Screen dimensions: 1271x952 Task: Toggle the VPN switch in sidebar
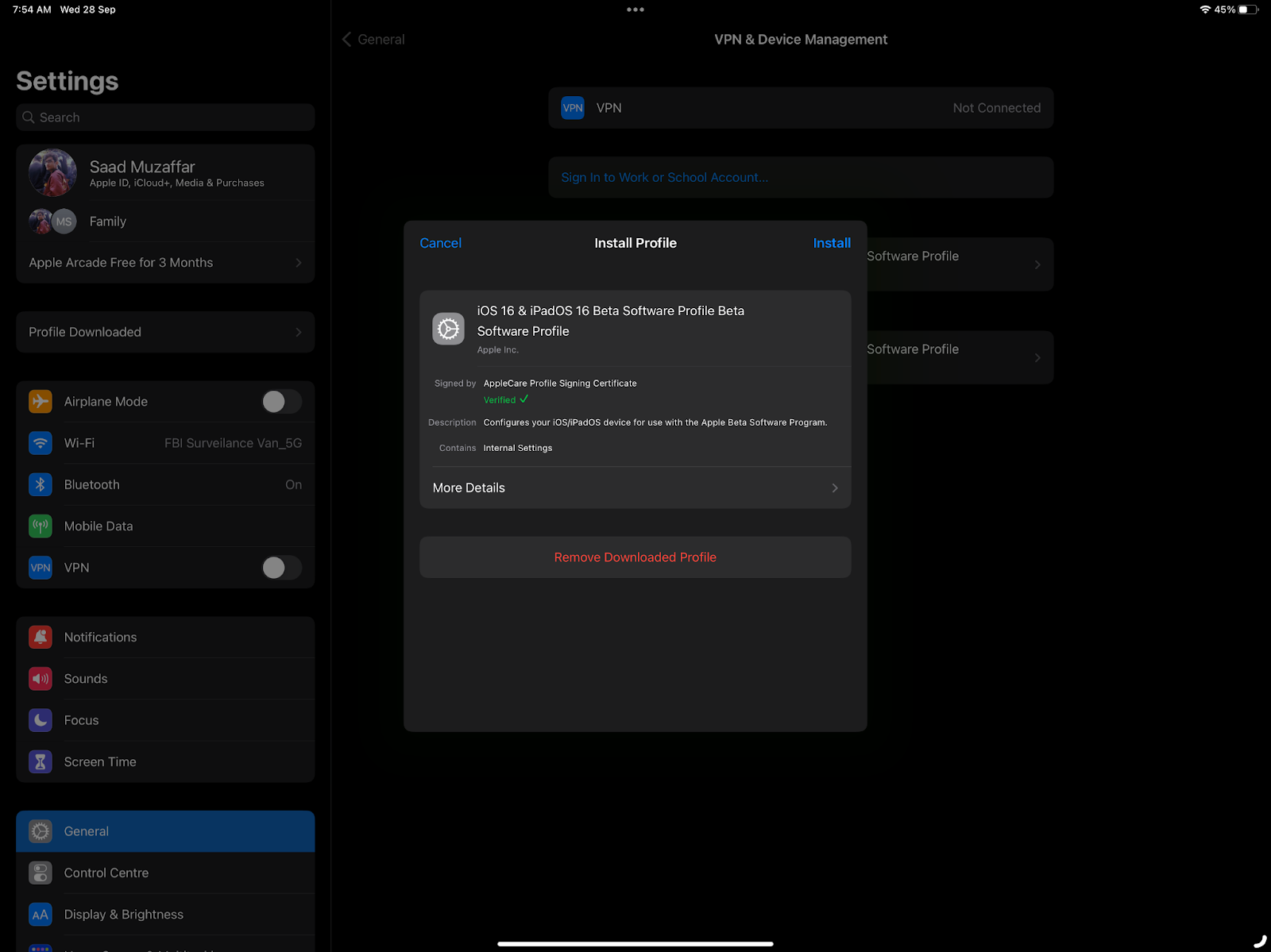pos(282,568)
